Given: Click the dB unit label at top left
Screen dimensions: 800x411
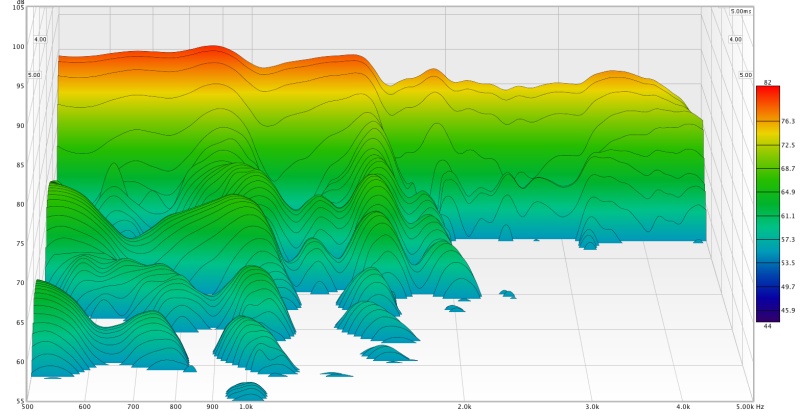Looking at the screenshot, I should tap(20, 2).
